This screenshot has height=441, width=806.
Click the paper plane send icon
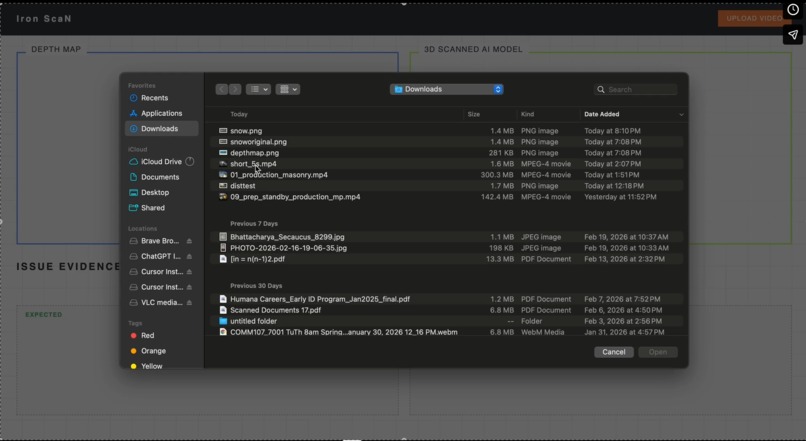pyautogui.click(x=793, y=34)
